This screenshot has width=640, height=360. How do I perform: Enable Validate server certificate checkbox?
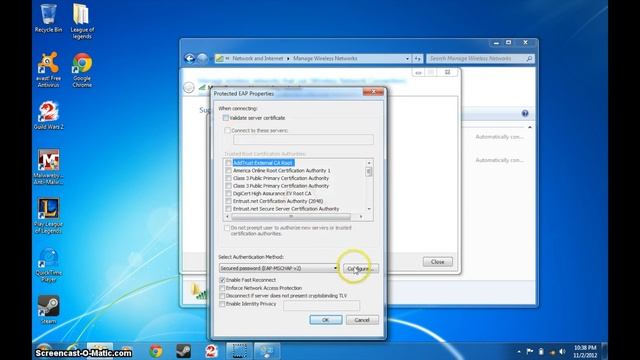tap(226, 118)
